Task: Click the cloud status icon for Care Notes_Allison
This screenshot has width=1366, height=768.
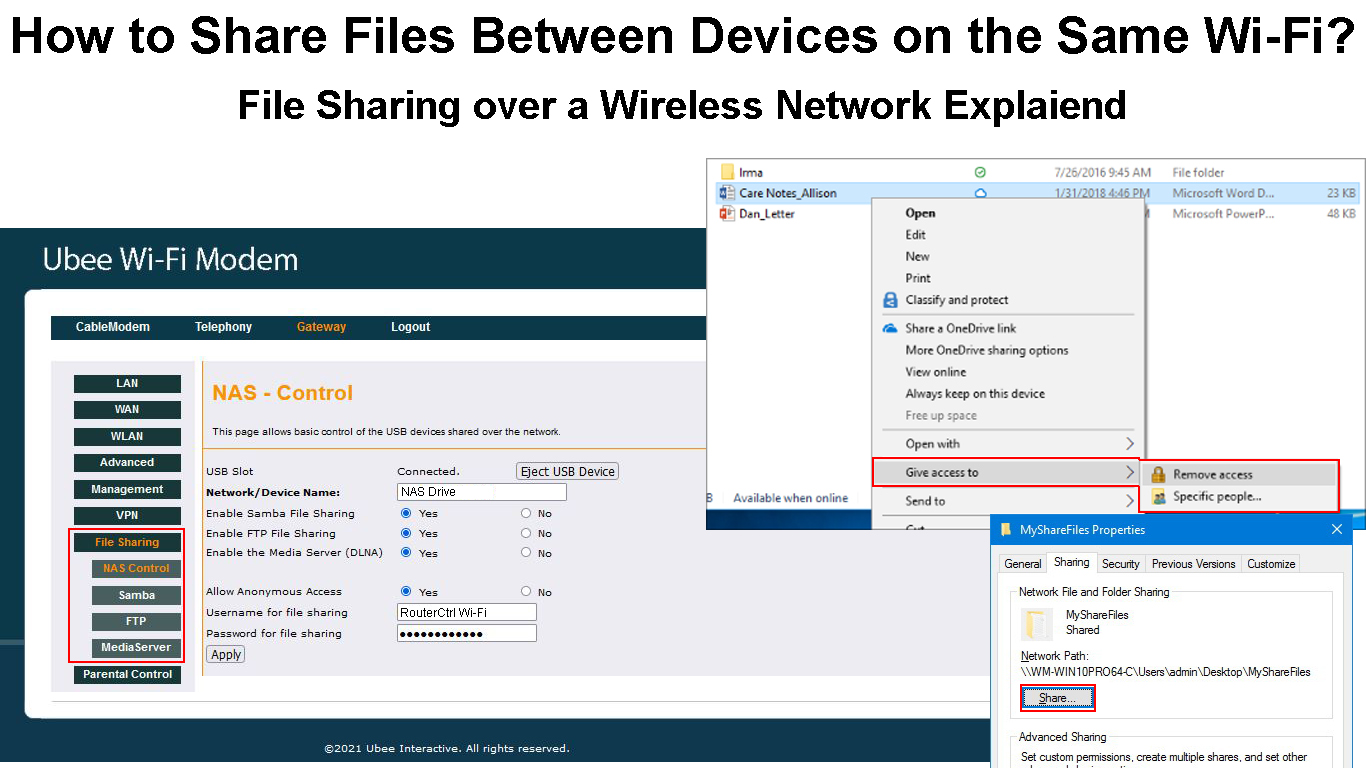Action: coord(980,193)
